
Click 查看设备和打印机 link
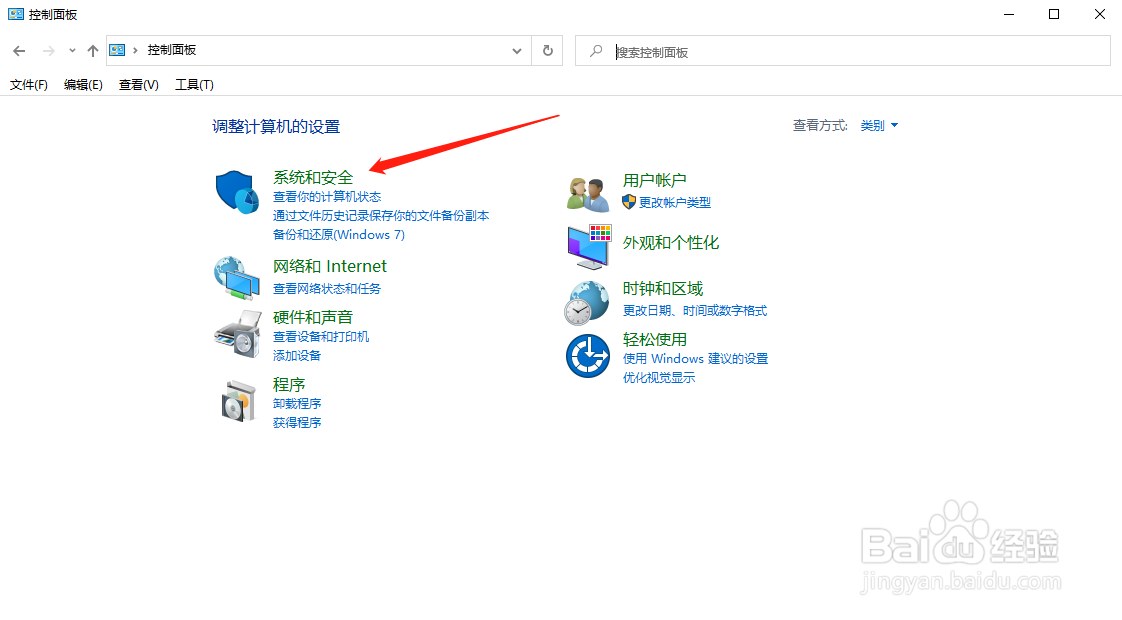(x=321, y=336)
